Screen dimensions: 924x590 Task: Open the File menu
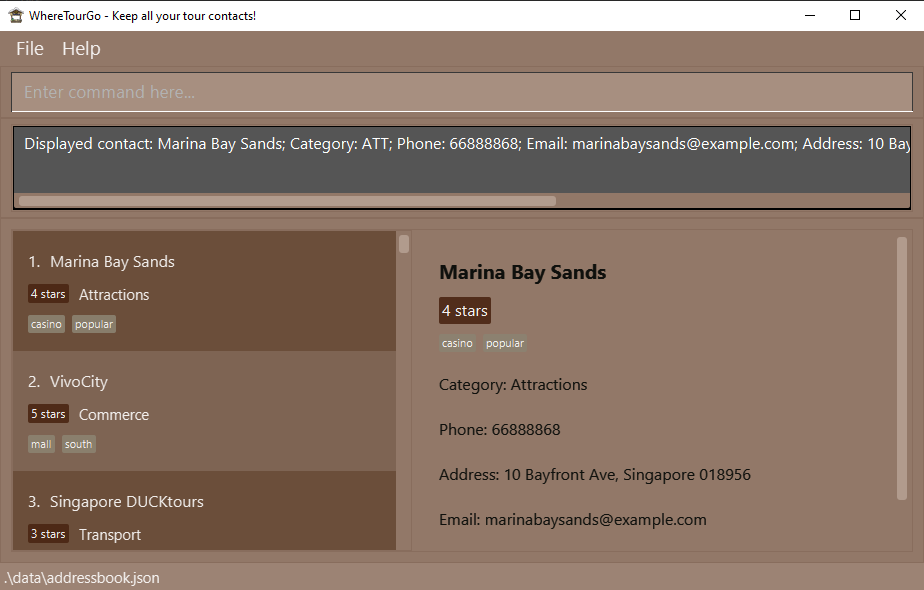(30, 49)
